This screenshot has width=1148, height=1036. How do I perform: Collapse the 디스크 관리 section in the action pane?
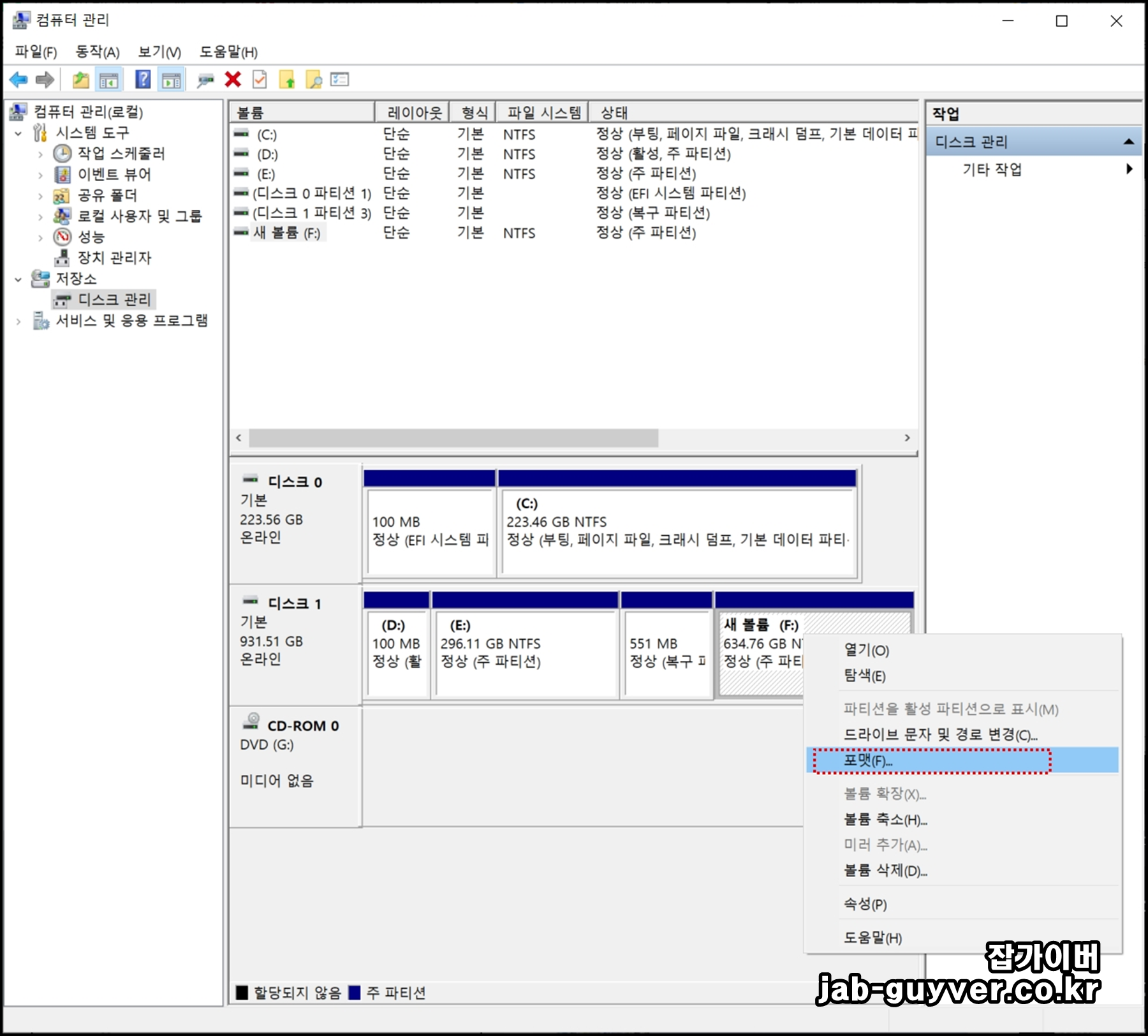(x=1129, y=141)
